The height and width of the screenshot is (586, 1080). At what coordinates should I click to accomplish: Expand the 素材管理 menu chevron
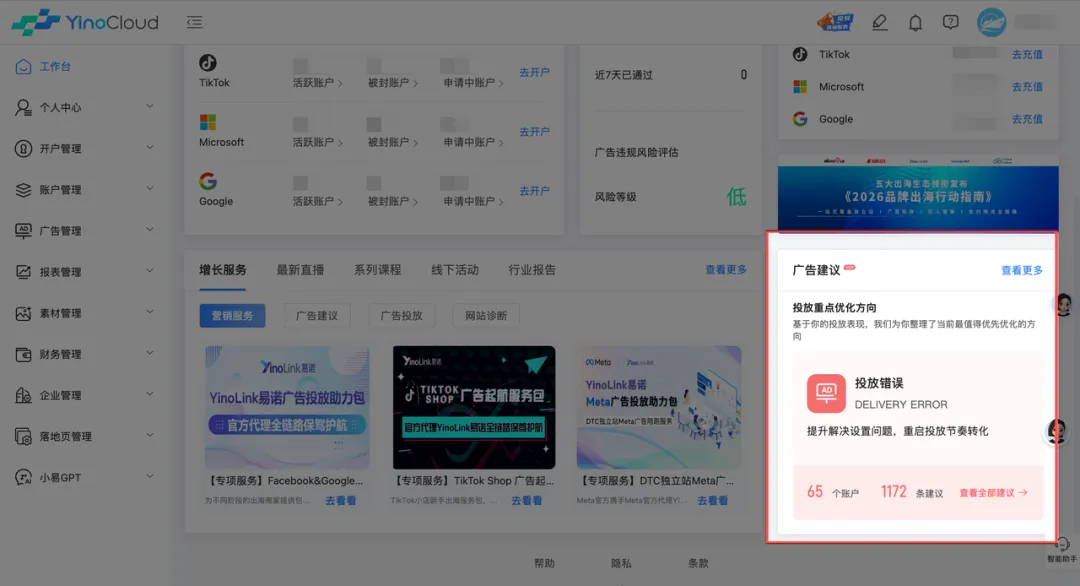click(149, 312)
